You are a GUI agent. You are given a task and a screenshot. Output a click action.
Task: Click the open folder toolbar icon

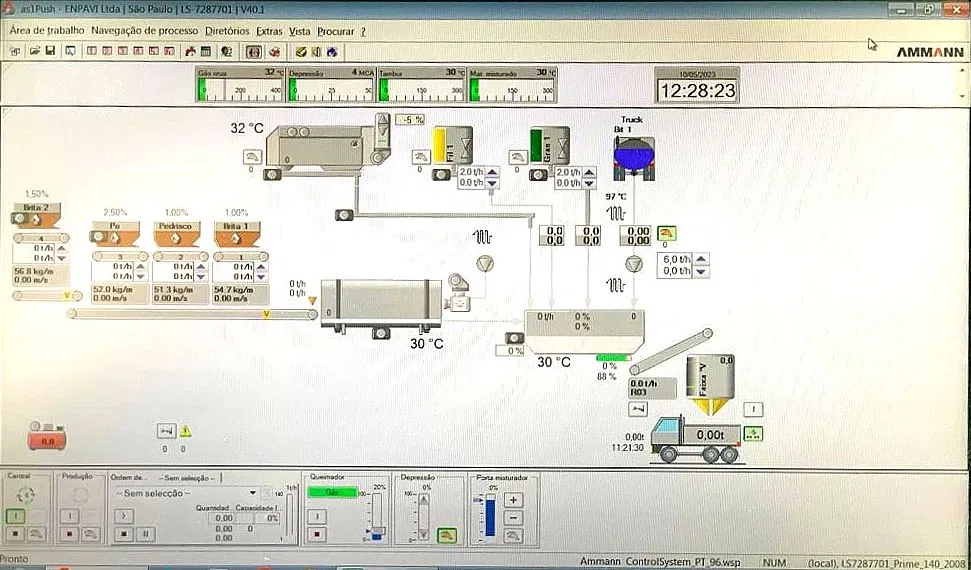tap(34, 51)
